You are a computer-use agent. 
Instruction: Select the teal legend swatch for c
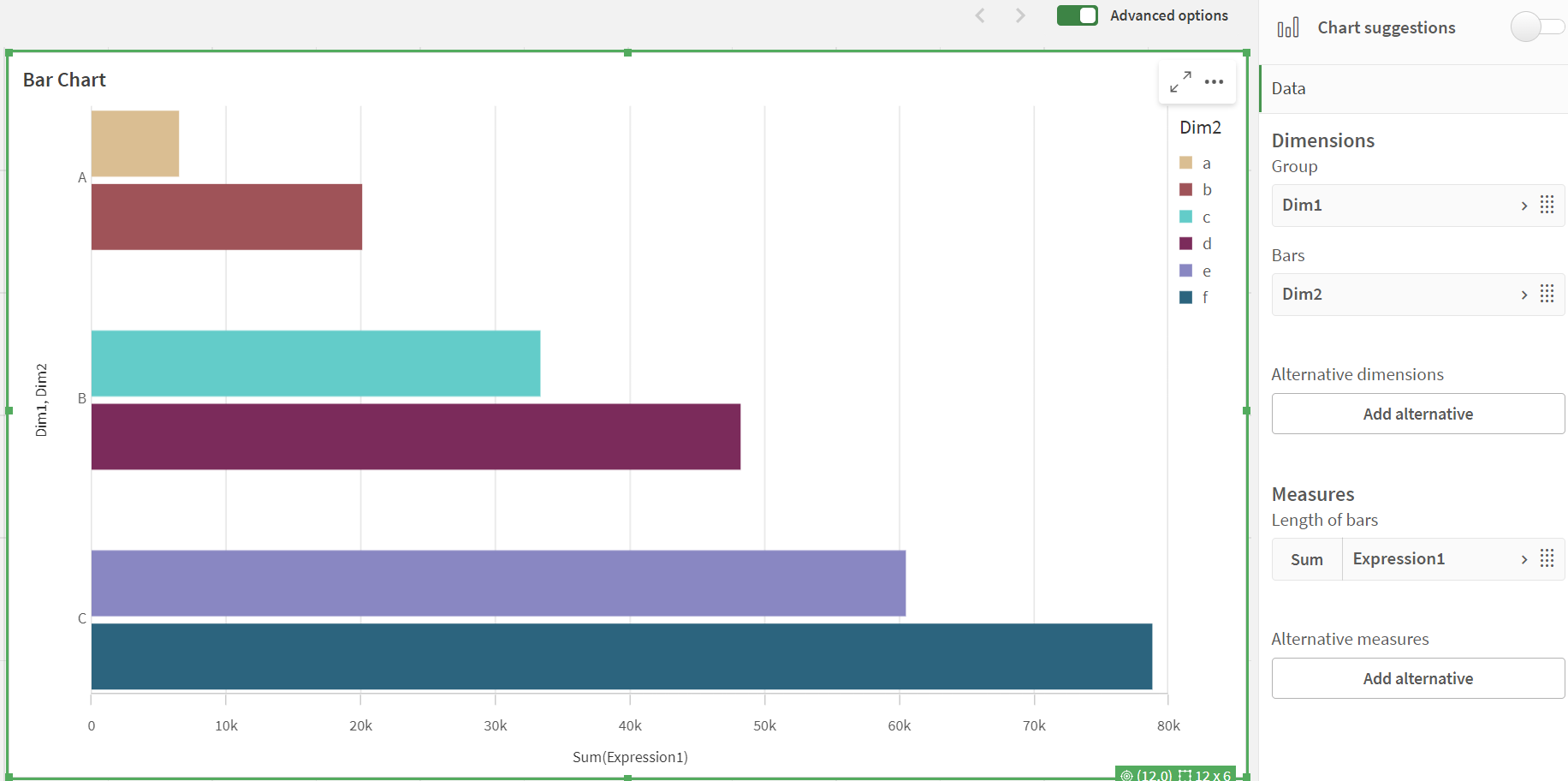(1185, 217)
